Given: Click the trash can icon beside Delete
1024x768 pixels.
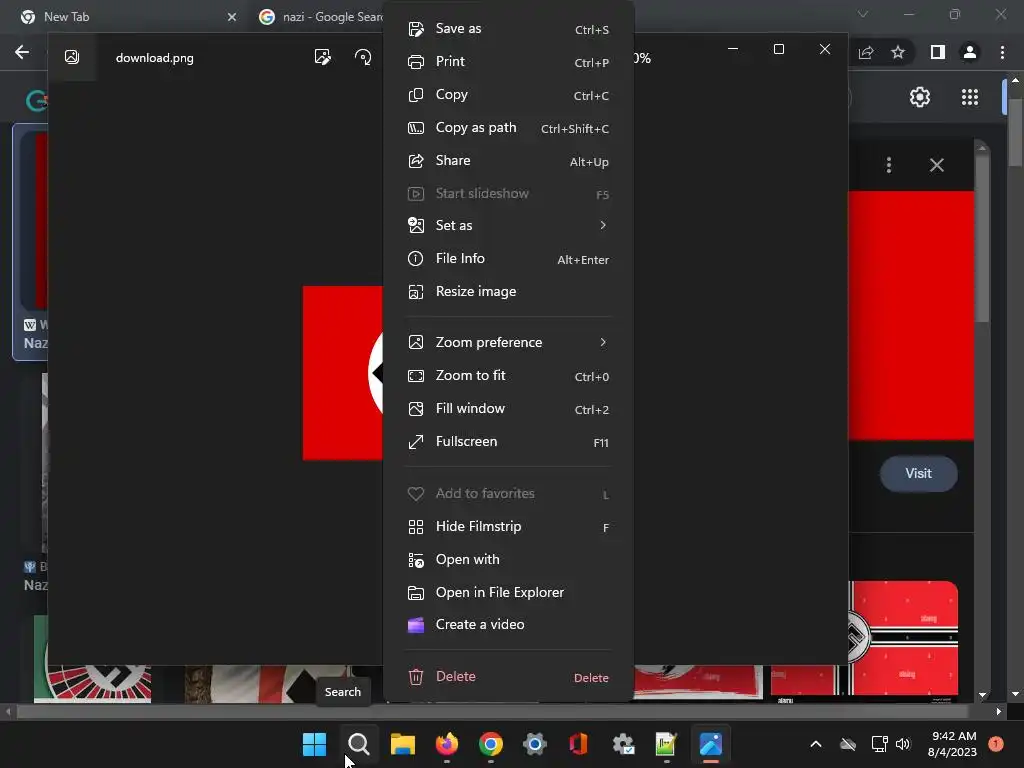Looking at the screenshot, I should (x=416, y=677).
